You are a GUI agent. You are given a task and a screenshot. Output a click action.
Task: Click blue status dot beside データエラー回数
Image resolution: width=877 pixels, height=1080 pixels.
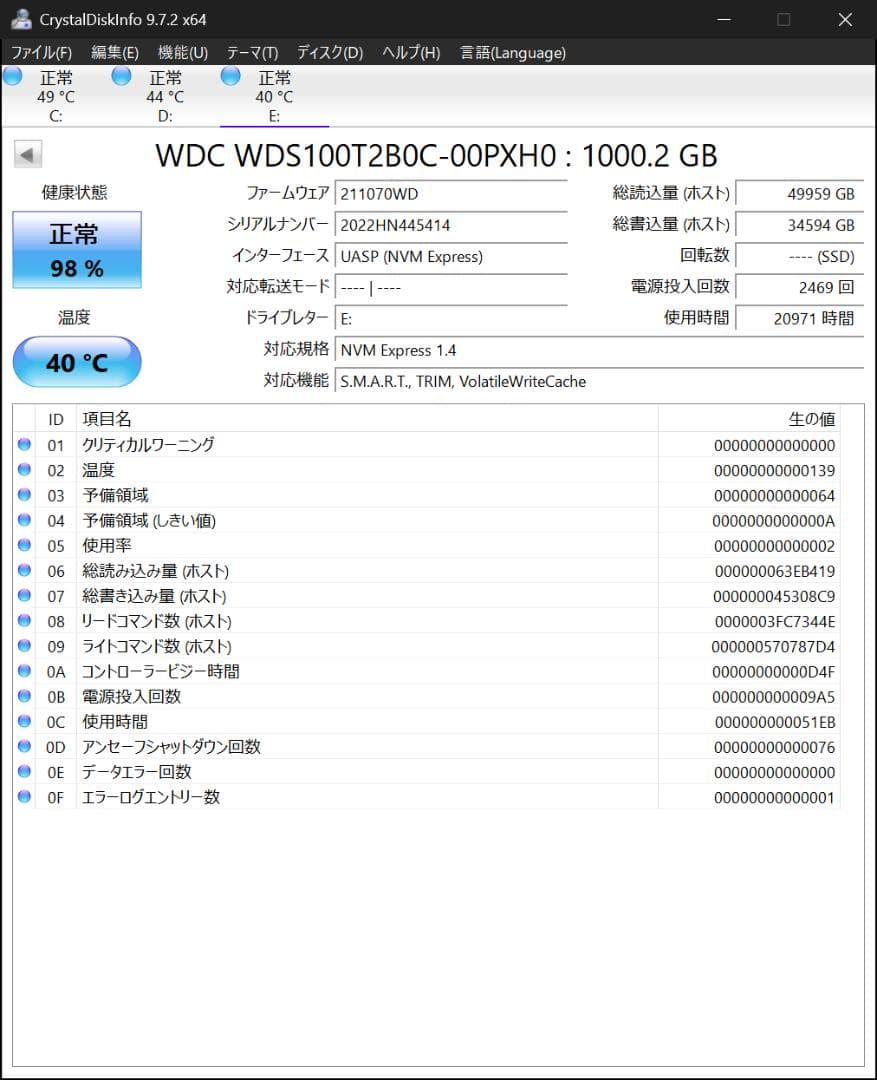click(22, 771)
